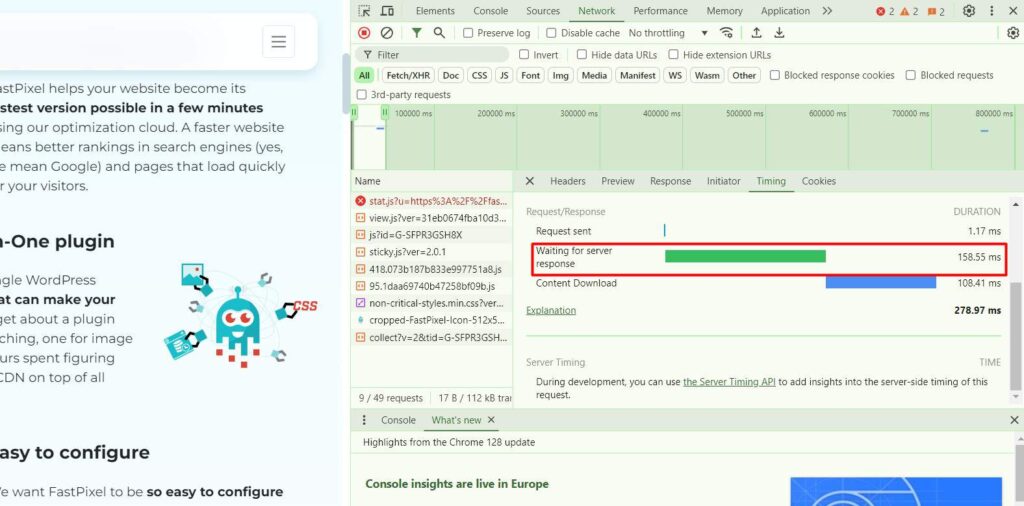Switch to the Performance tab
1024x506 pixels.
[660, 11]
